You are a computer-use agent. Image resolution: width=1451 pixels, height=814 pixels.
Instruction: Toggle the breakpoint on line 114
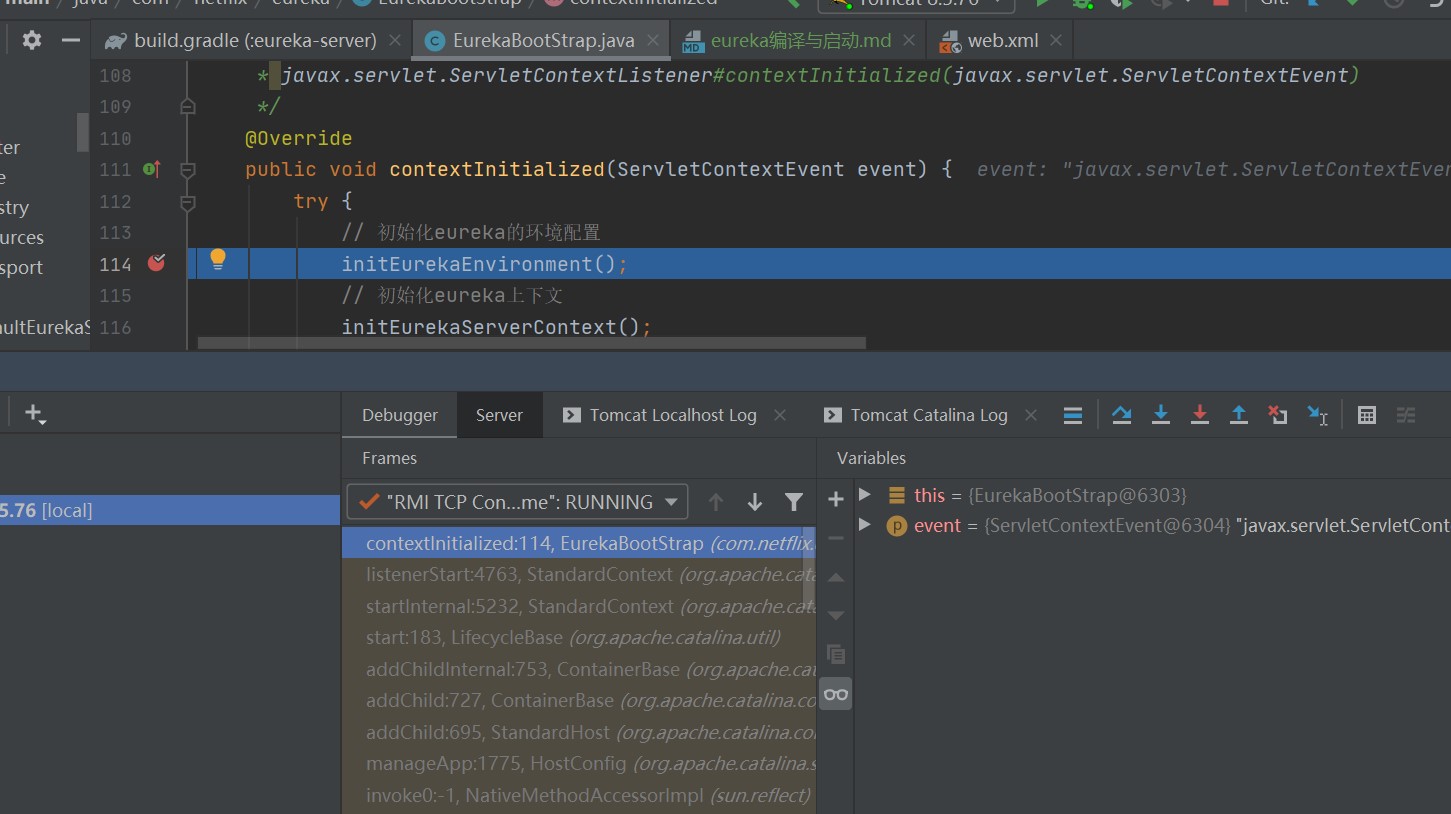pos(156,263)
